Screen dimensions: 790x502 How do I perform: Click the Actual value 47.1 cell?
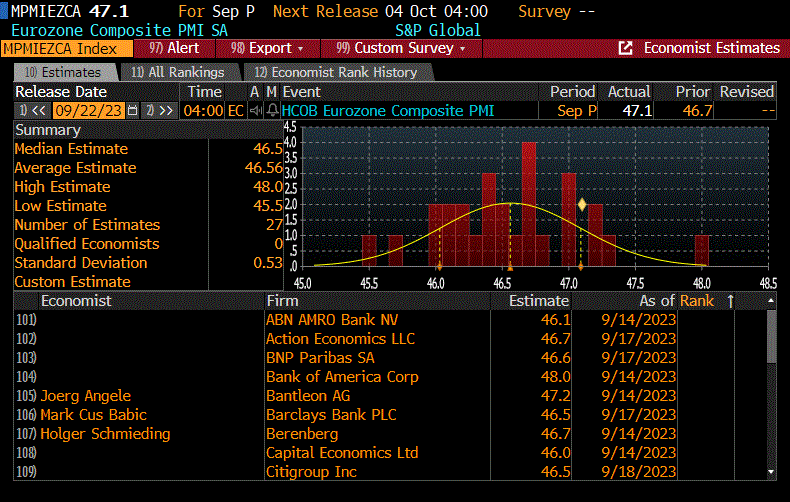point(637,110)
